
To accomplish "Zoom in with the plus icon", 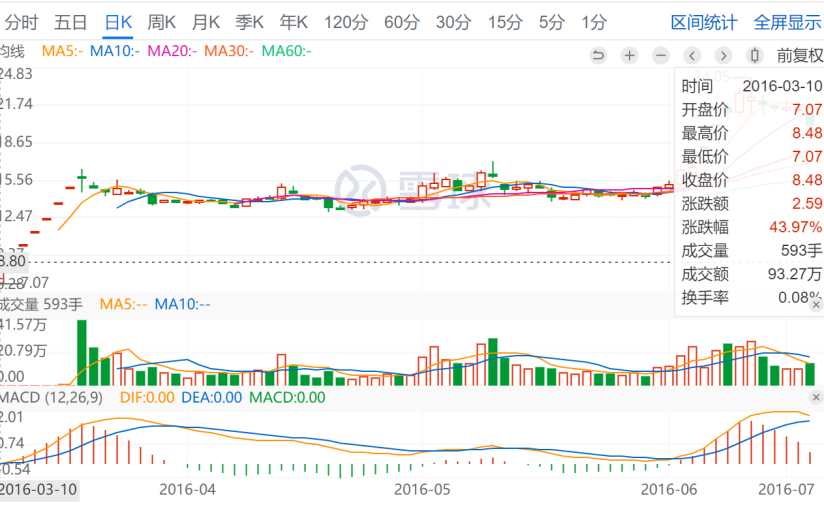I will point(629,55).
